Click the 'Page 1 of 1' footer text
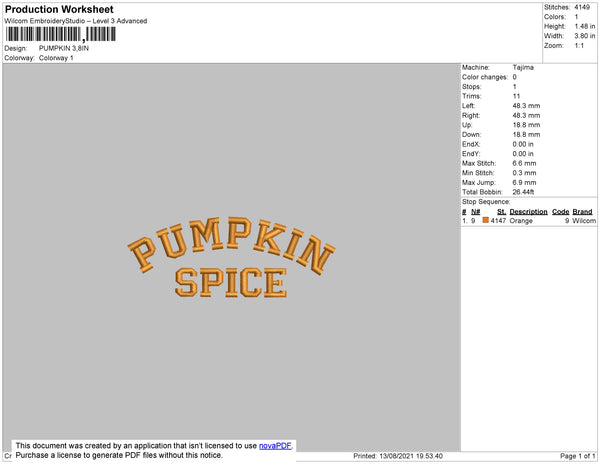The height and width of the screenshot is (464, 600). pyautogui.click(x=577, y=456)
